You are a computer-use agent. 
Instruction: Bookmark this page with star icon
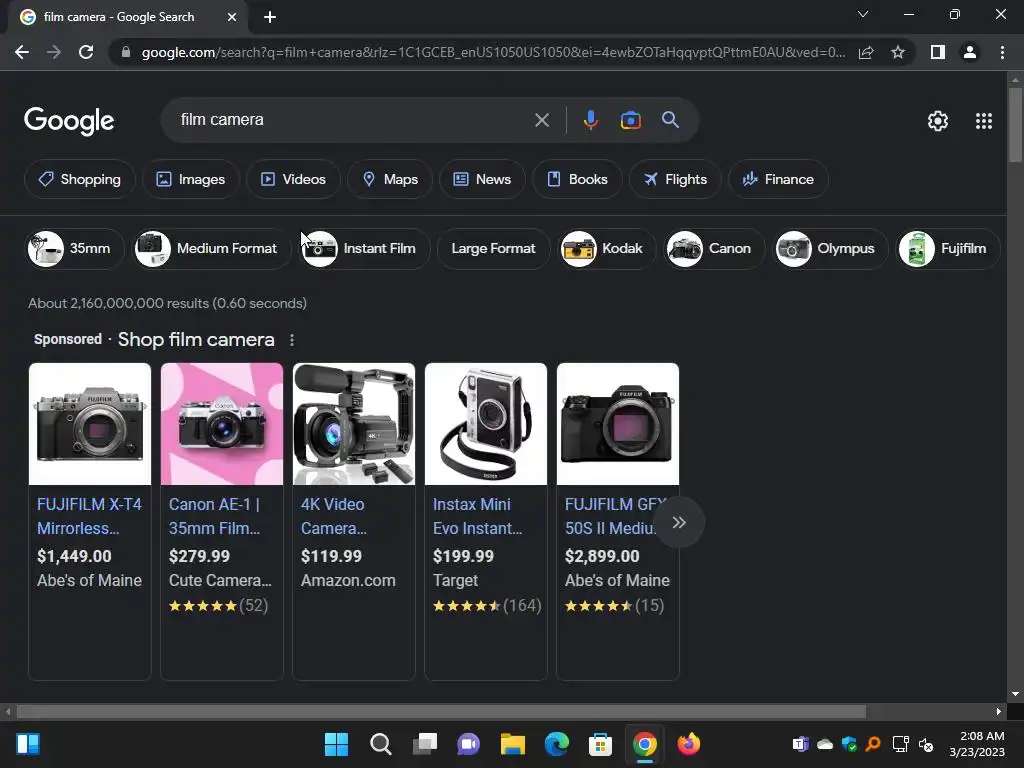[898, 52]
